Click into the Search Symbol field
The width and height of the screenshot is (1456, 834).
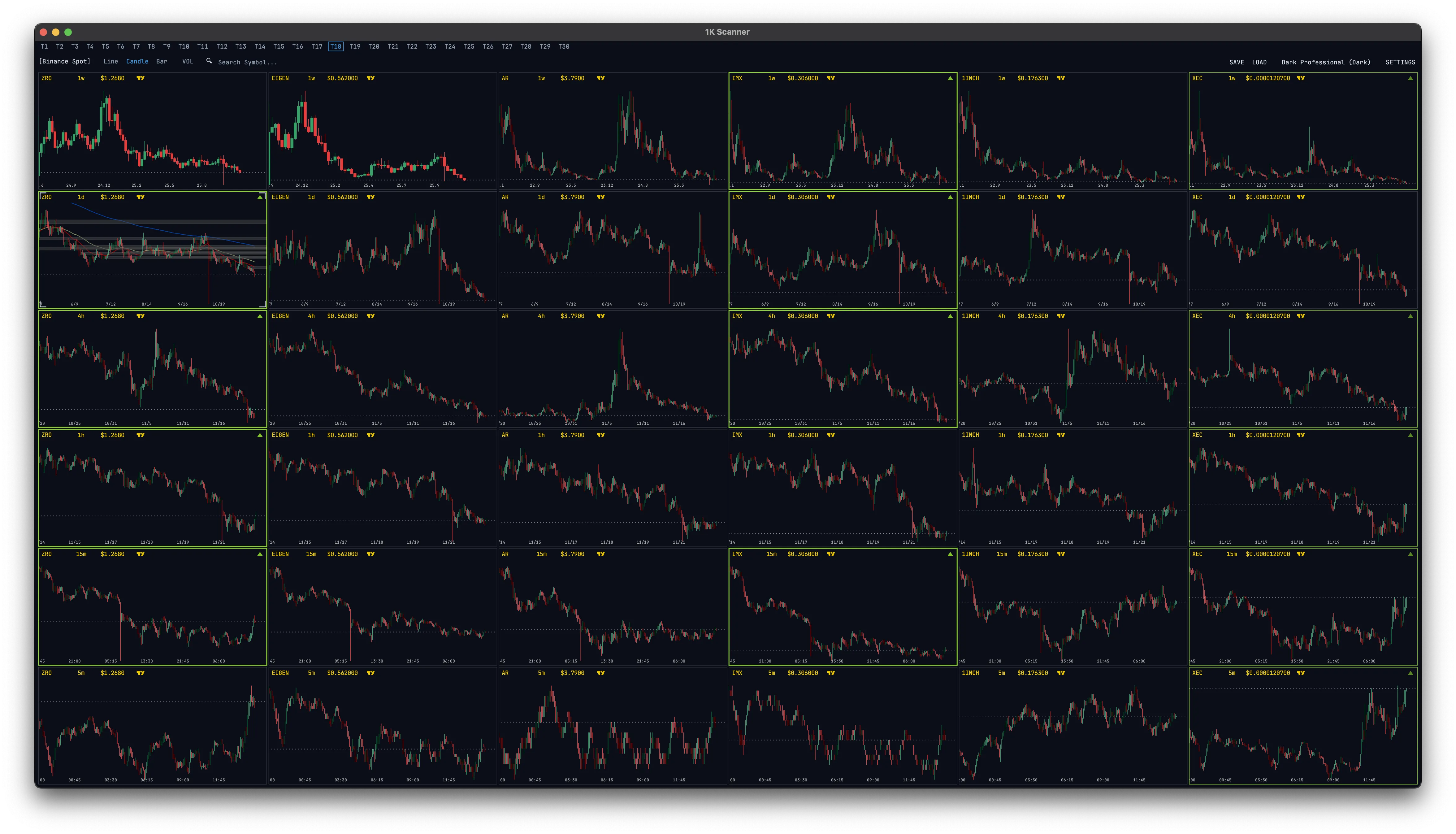click(x=247, y=62)
